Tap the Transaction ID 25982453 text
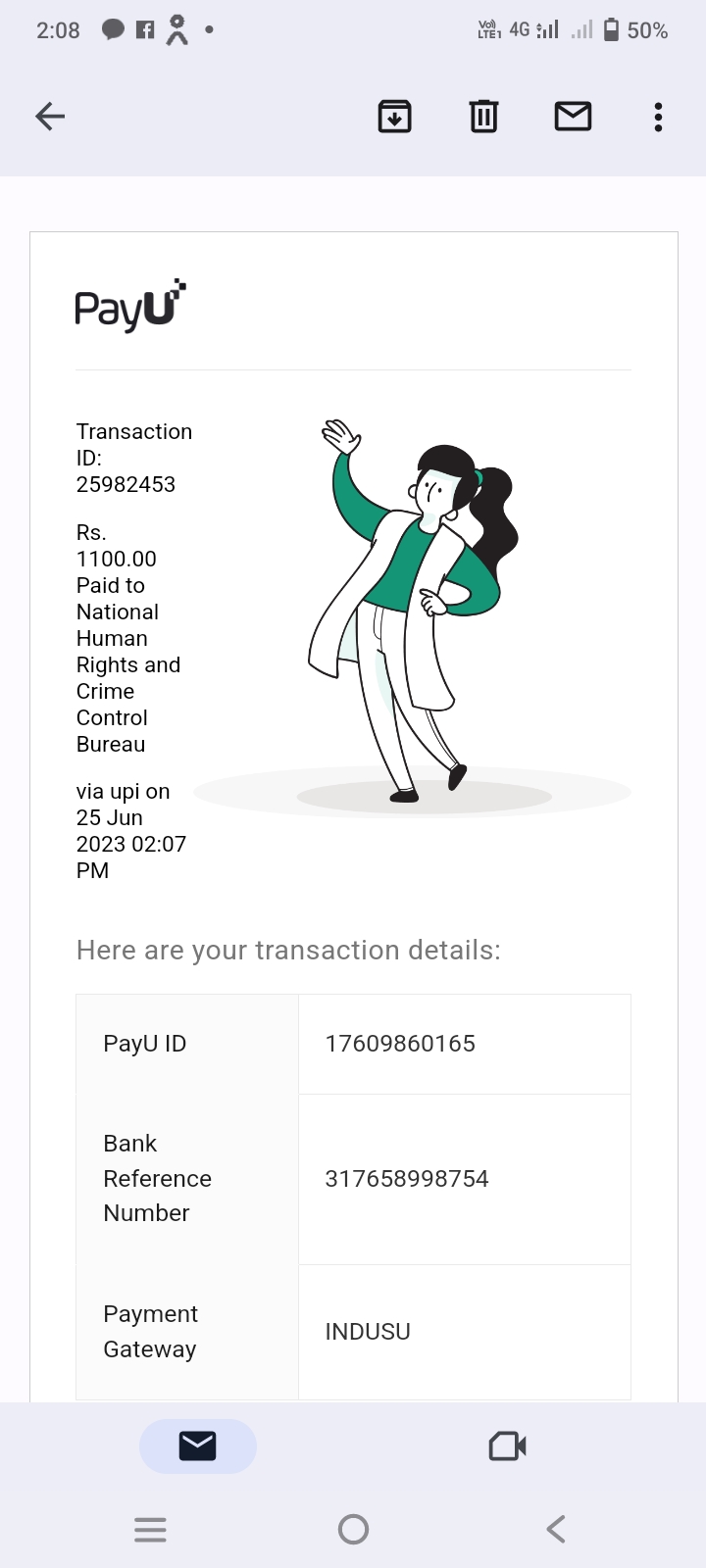Image resolution: width=706 pixels, height=1568 pixels. tap(126, 484)
